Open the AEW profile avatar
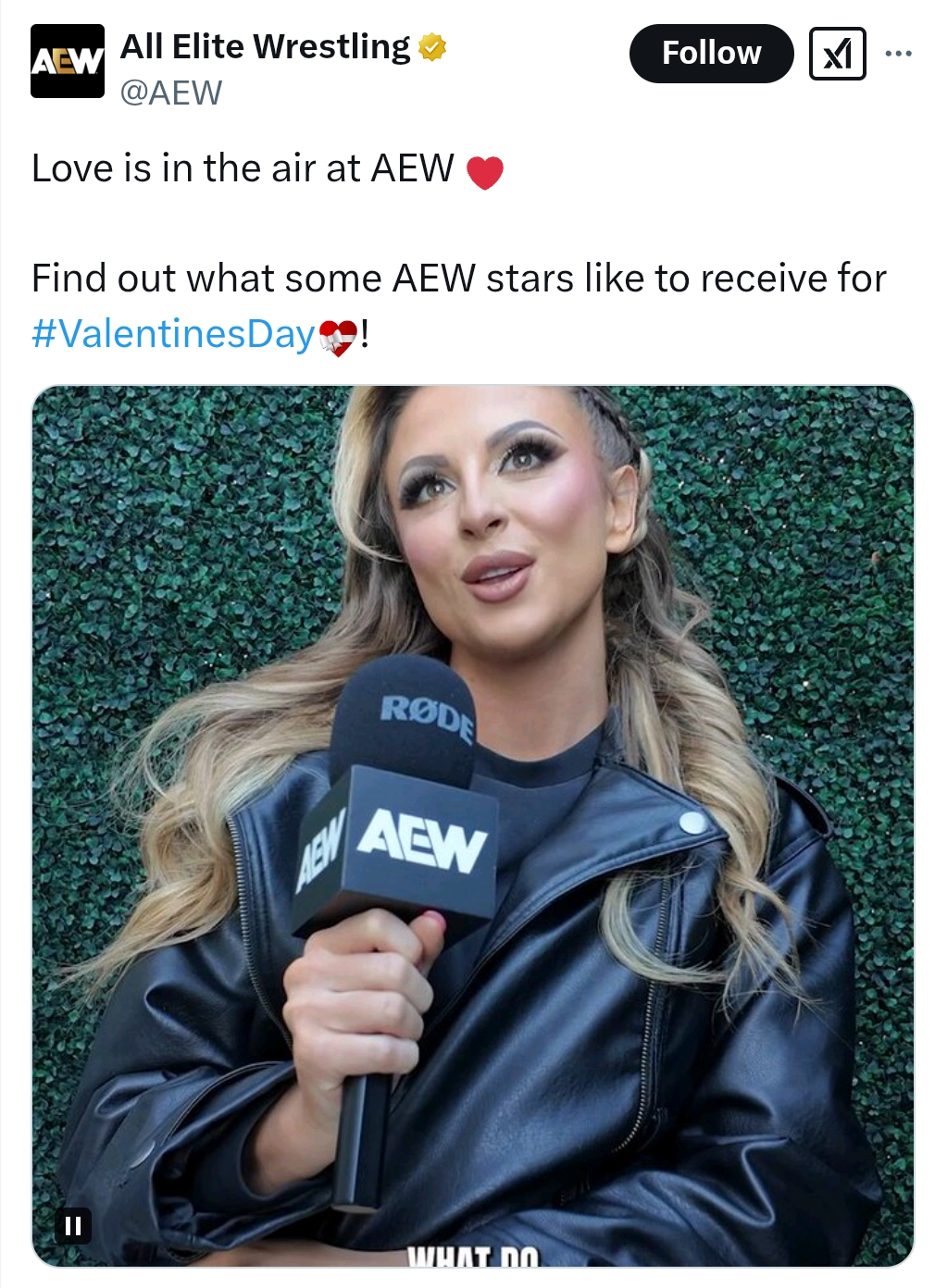This screenshot has height=1288, width=935. (x=68, y=61)
